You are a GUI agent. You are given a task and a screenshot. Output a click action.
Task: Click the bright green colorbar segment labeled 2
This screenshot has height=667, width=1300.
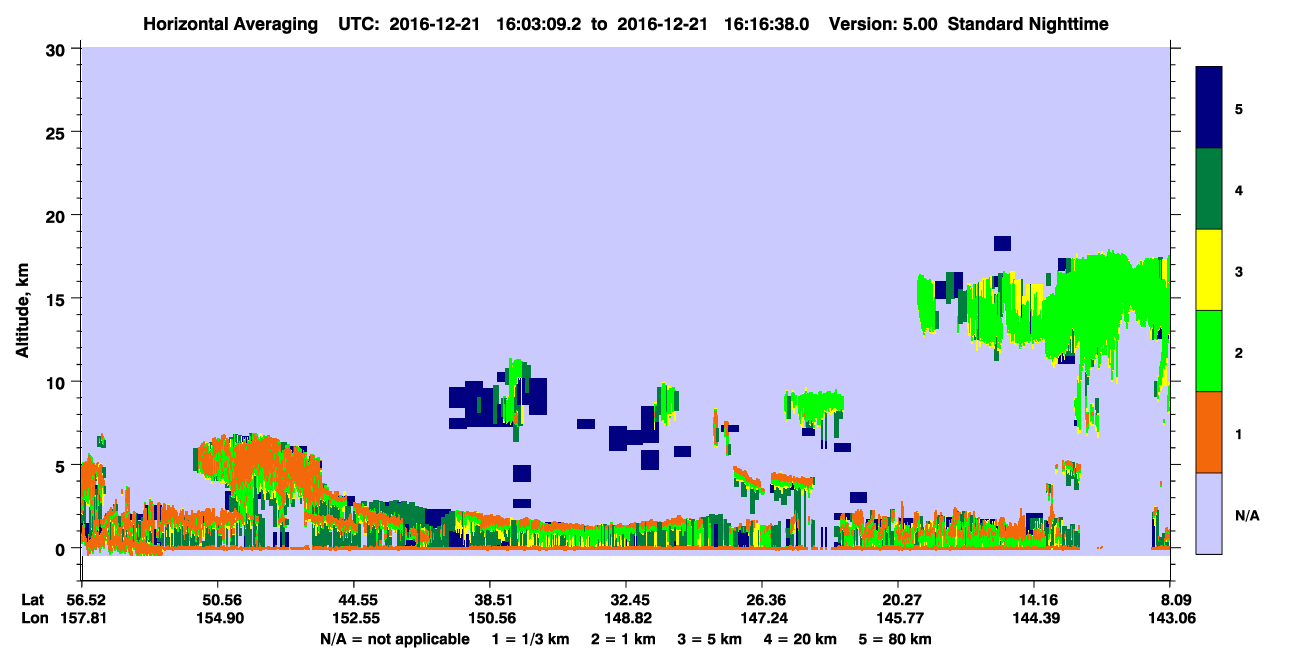click(1209, 351)
